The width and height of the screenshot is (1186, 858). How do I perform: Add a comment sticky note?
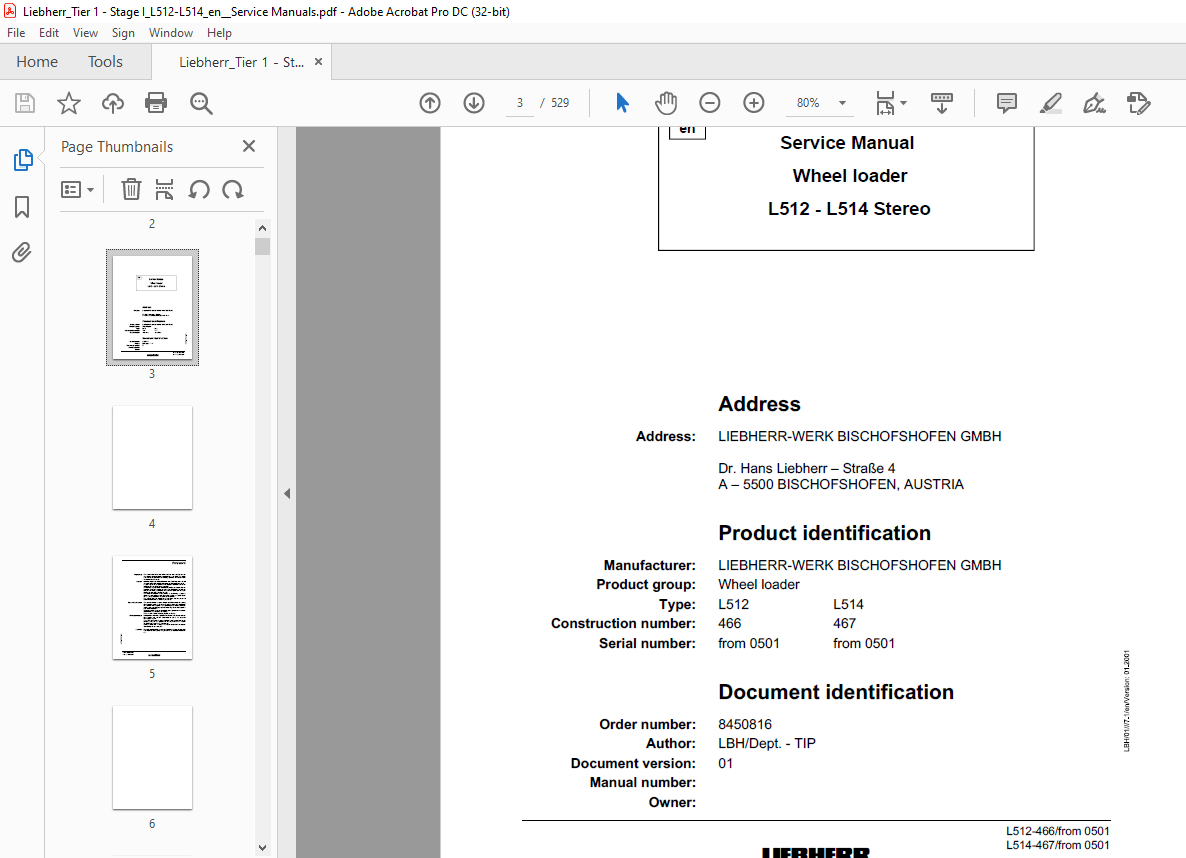tap(1007, 103)
